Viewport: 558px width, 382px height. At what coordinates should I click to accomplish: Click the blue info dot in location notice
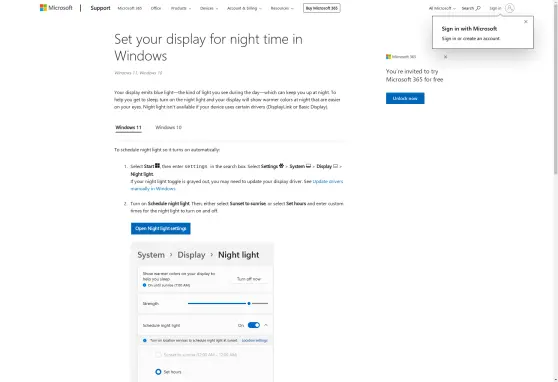[144, 340]
